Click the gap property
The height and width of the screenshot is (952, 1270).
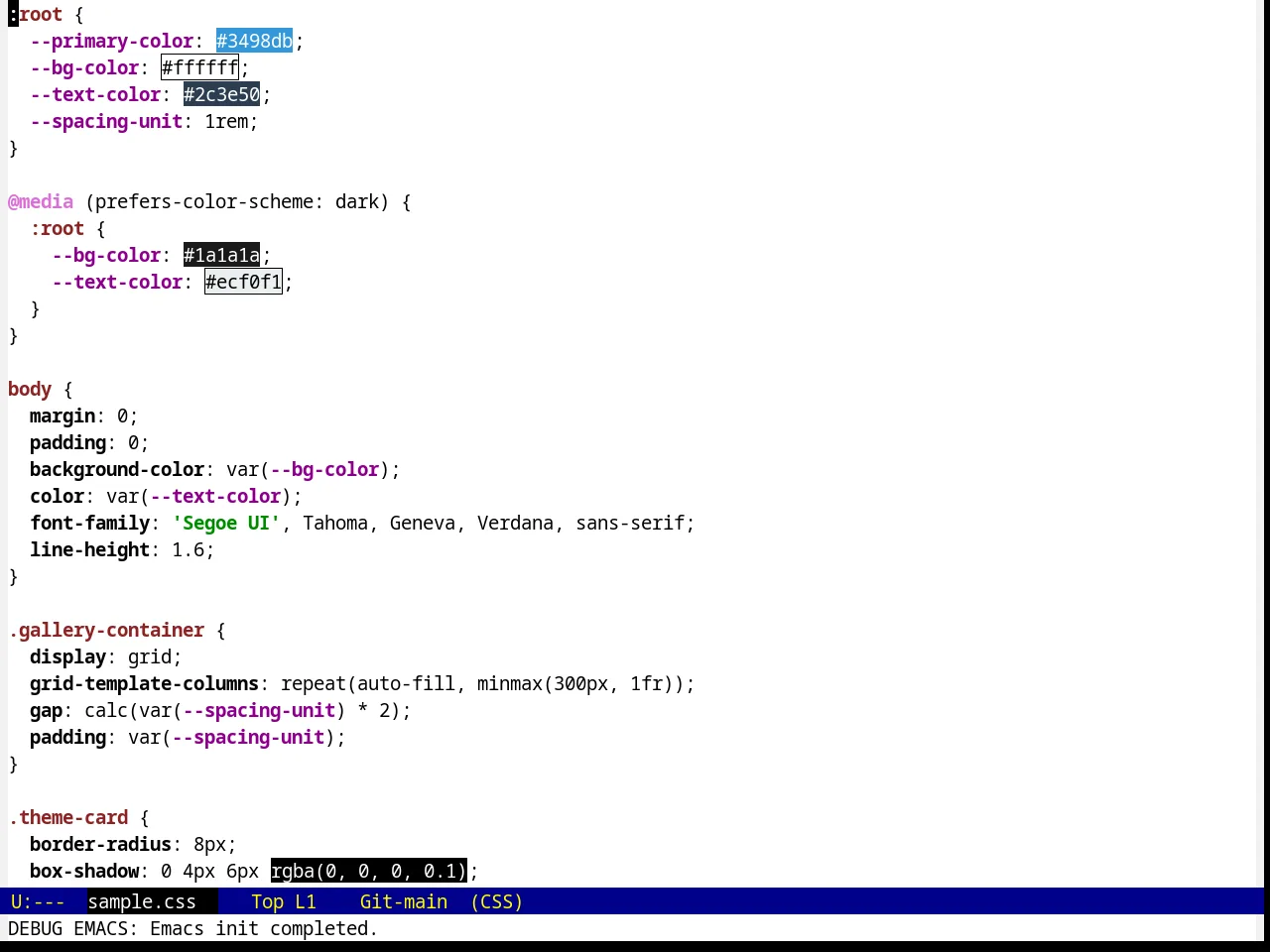46,710
